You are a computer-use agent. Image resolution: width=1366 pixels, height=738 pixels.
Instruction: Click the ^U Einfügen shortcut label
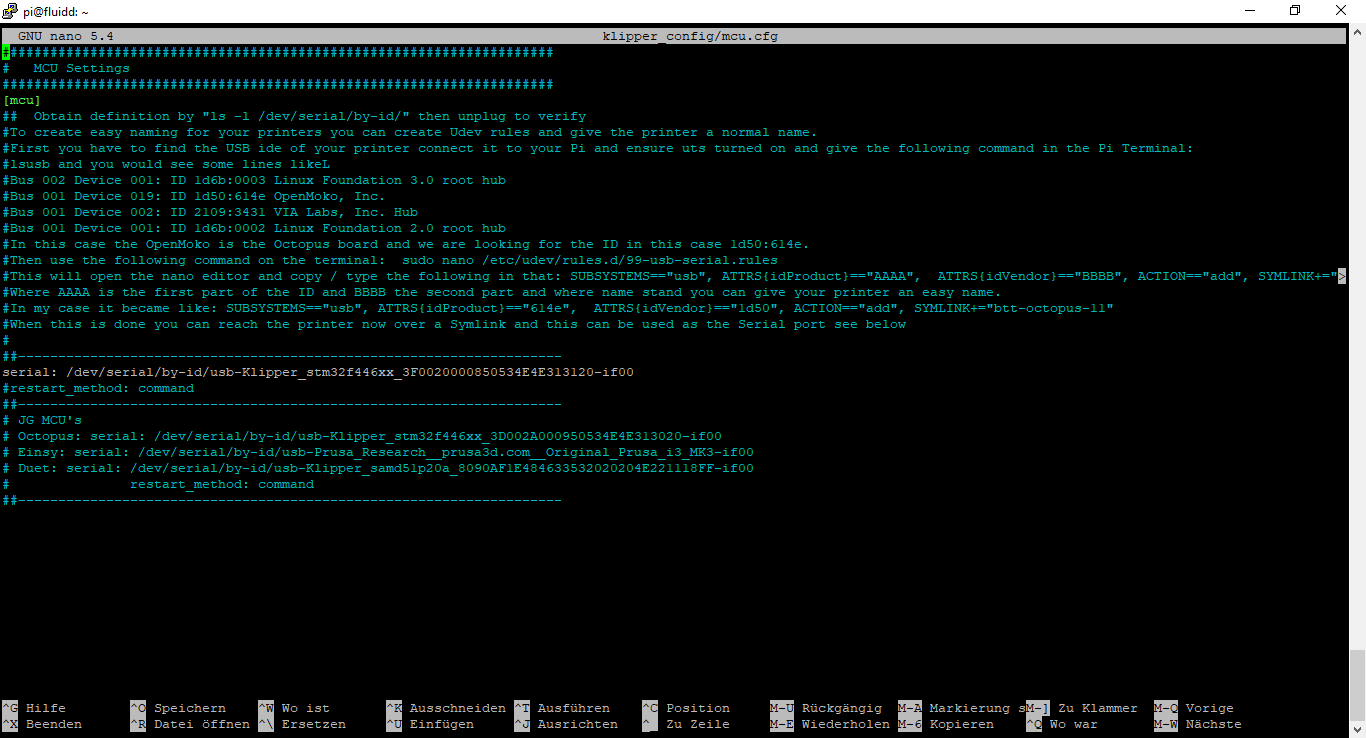[430, 724]
